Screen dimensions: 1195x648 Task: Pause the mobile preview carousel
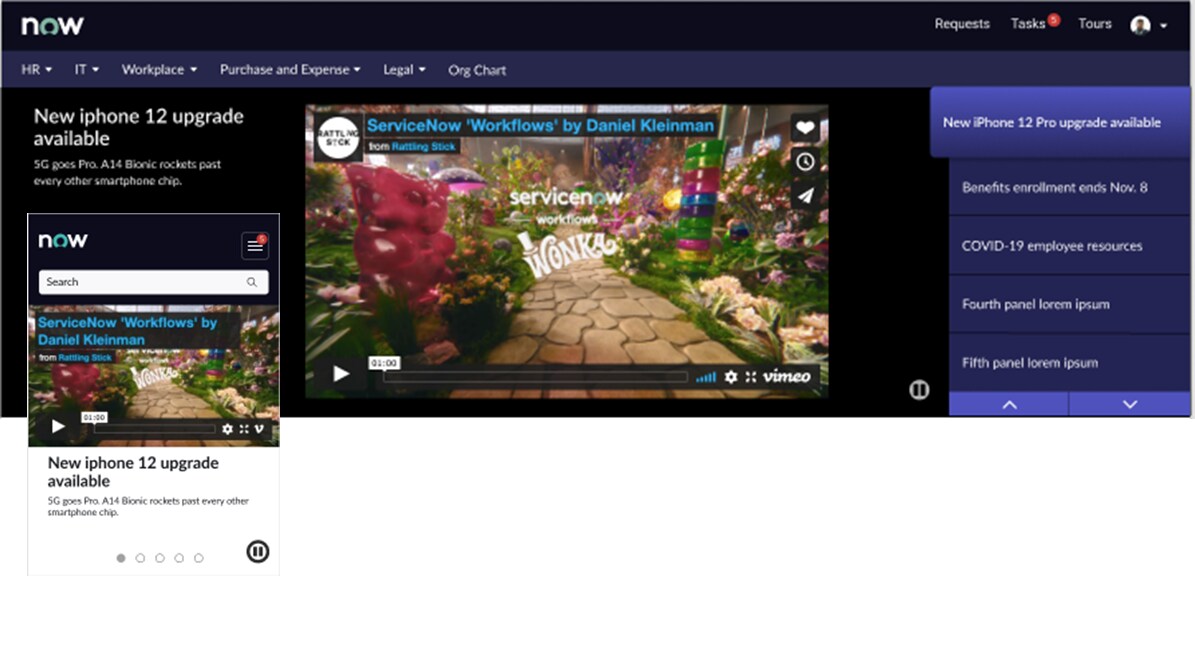point(258,551)
